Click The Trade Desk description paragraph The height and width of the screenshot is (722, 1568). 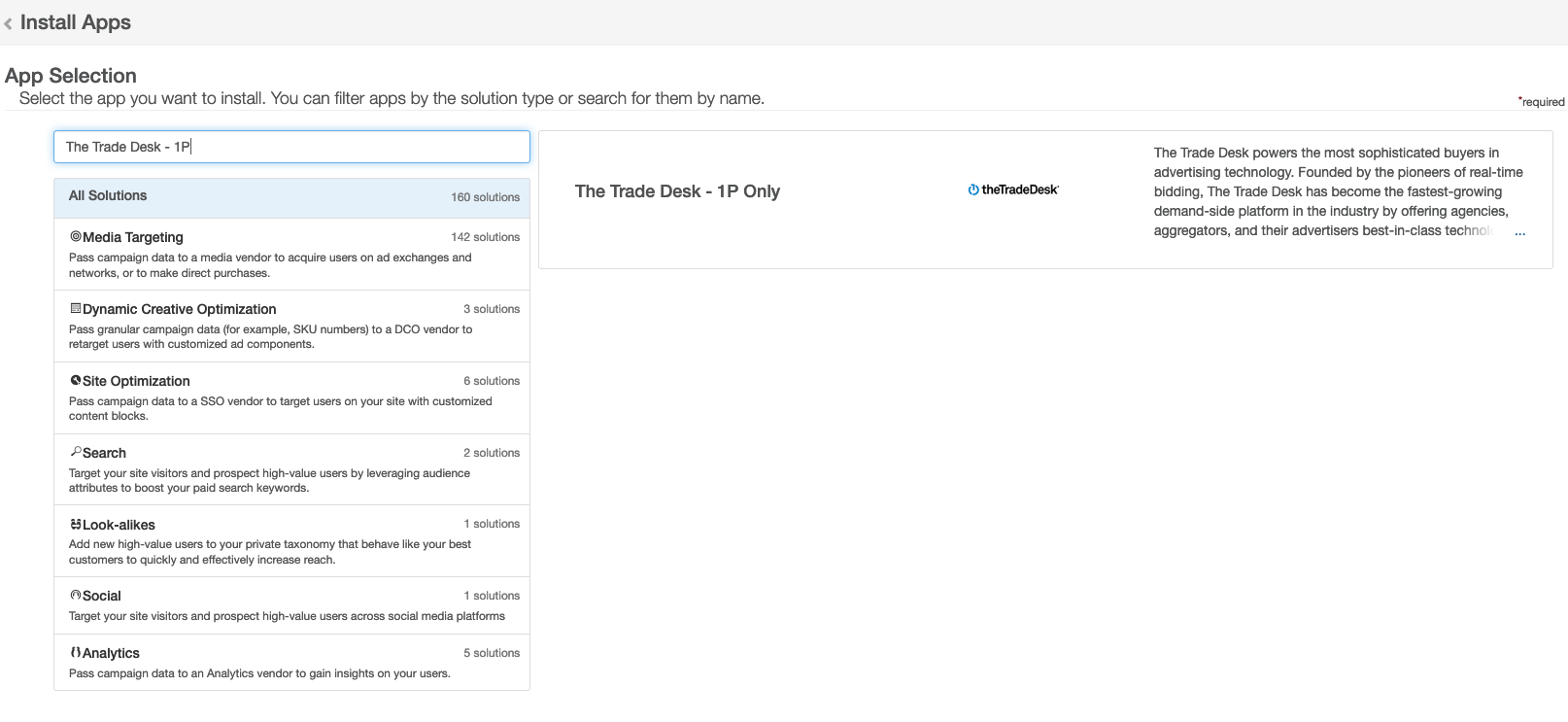[1339, 191]
